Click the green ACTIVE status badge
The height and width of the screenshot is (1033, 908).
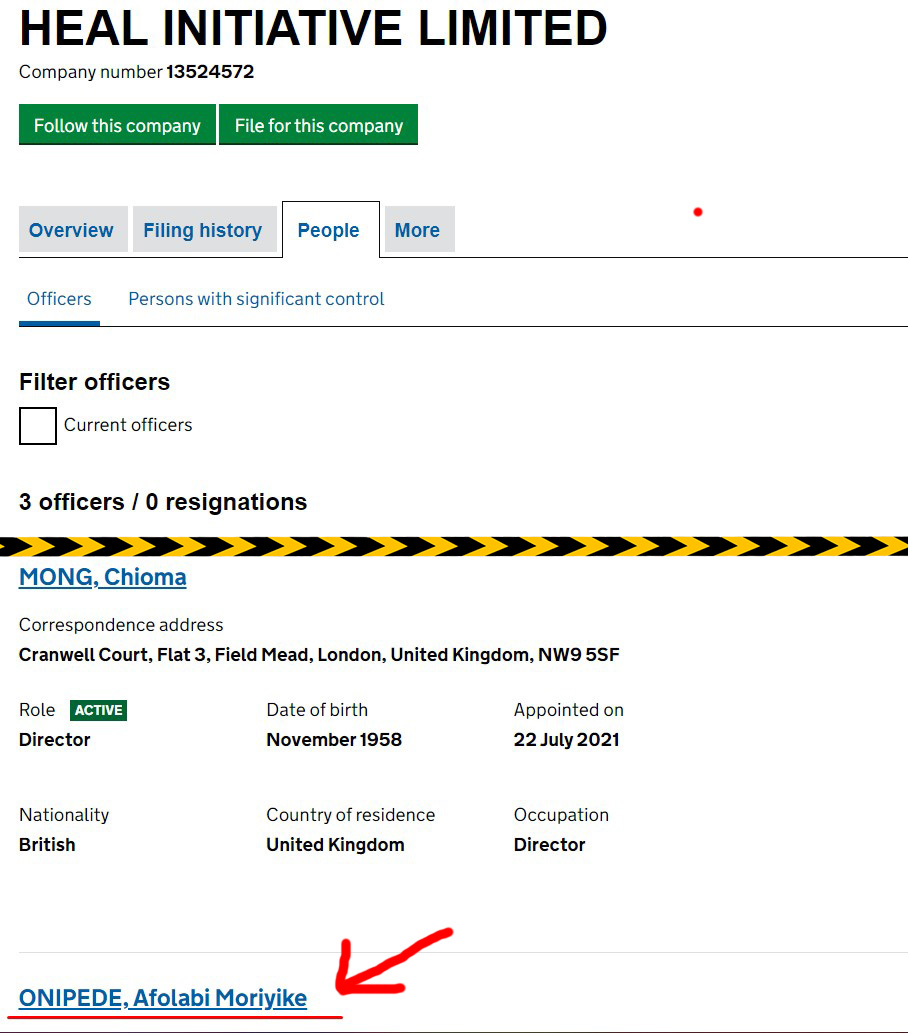click(98, 710)
